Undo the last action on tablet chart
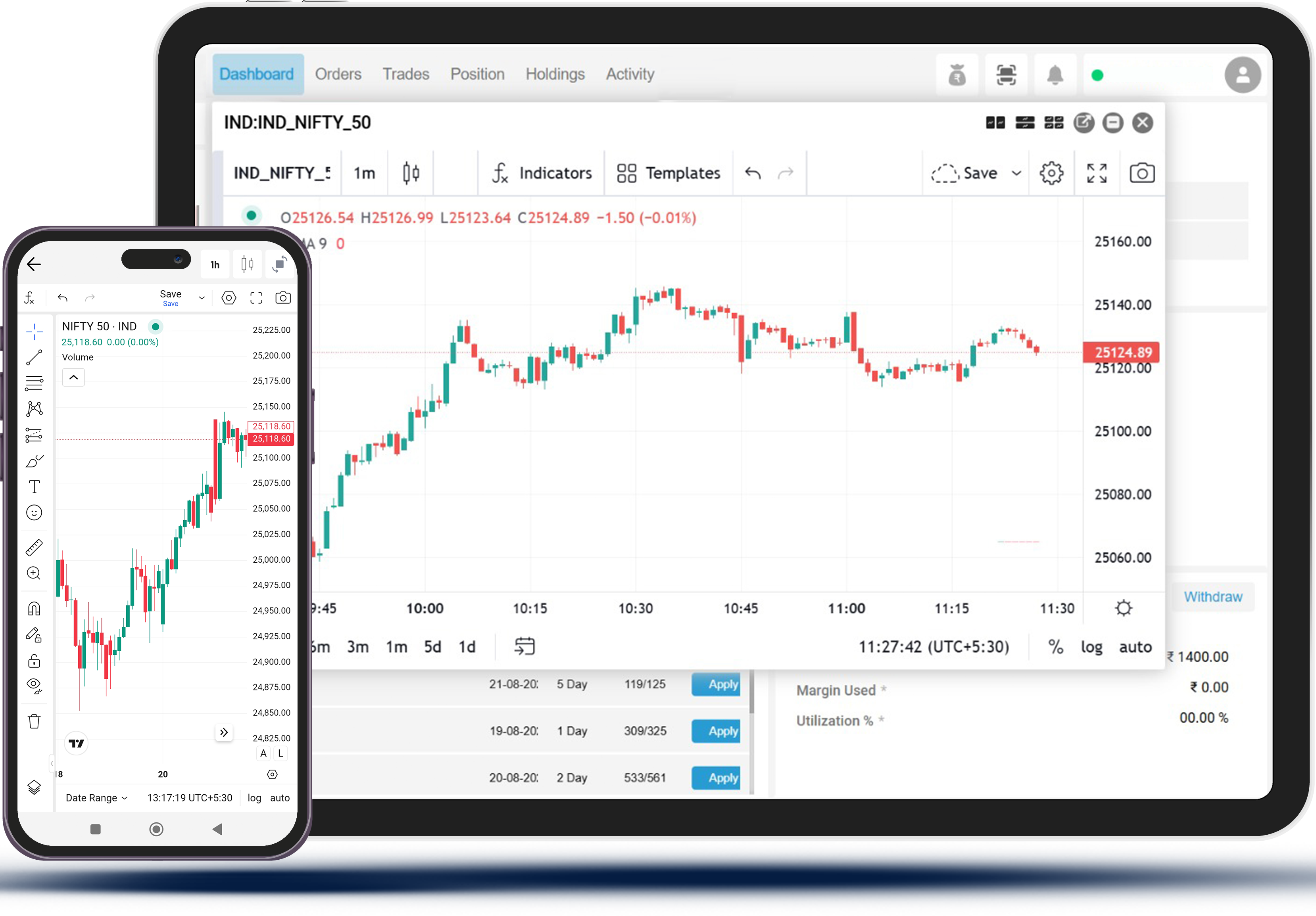1316x916 pixels. (753, 173)
